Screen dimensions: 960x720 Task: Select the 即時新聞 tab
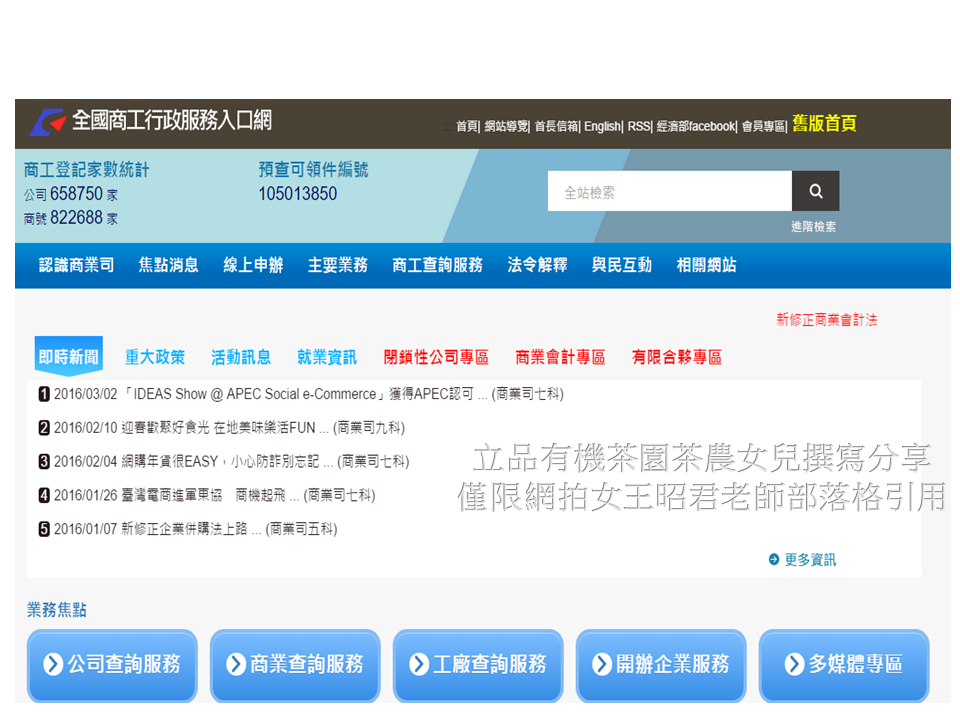click(x=69, y=356)
